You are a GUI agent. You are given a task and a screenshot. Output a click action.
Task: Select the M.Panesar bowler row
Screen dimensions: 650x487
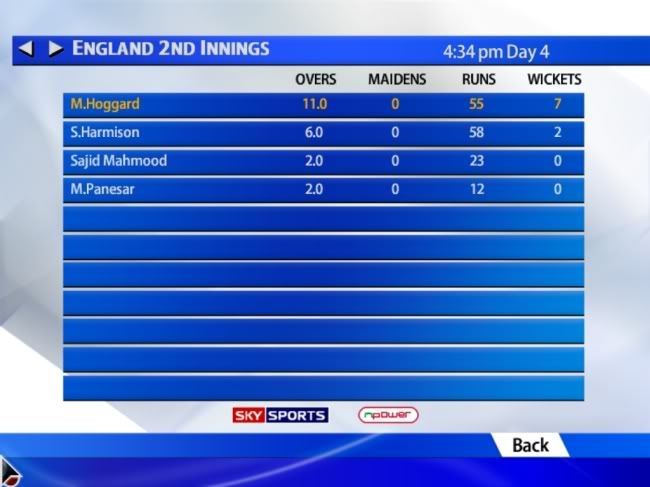coord(323,190)
